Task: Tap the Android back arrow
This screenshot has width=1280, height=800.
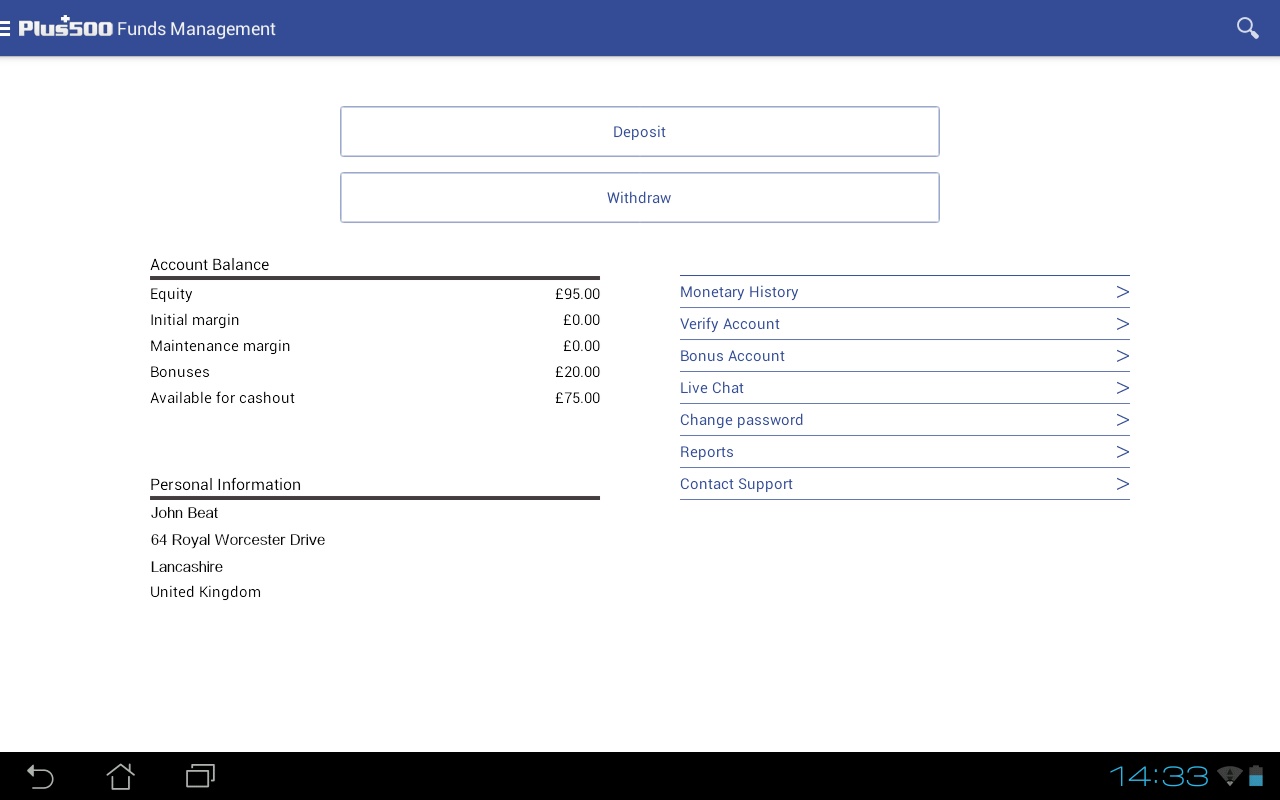Action: 40,776
